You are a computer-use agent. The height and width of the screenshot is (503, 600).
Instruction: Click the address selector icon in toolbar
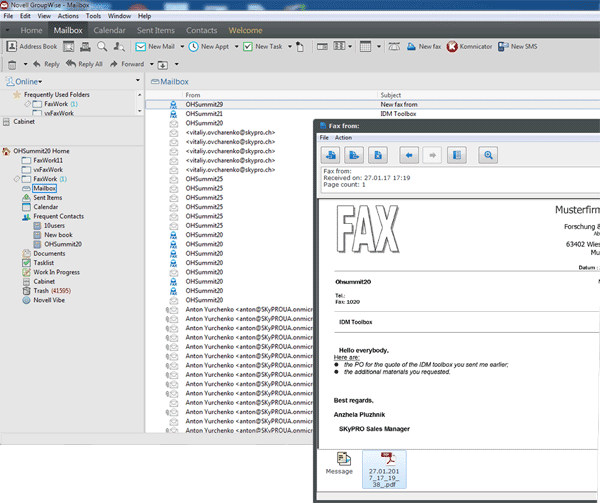[x=119, y=47]
